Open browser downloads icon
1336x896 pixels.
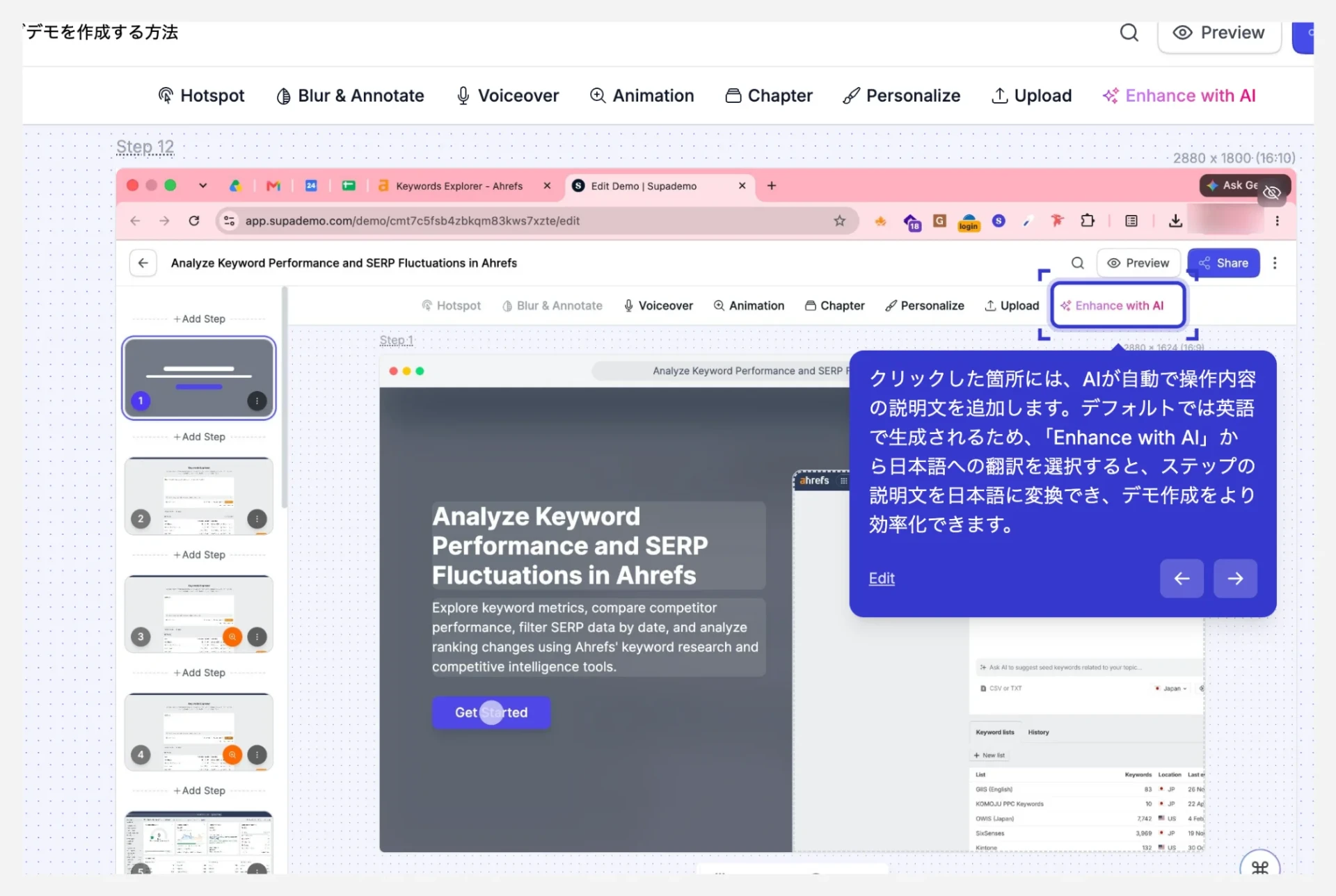[x=1175, y=221]
